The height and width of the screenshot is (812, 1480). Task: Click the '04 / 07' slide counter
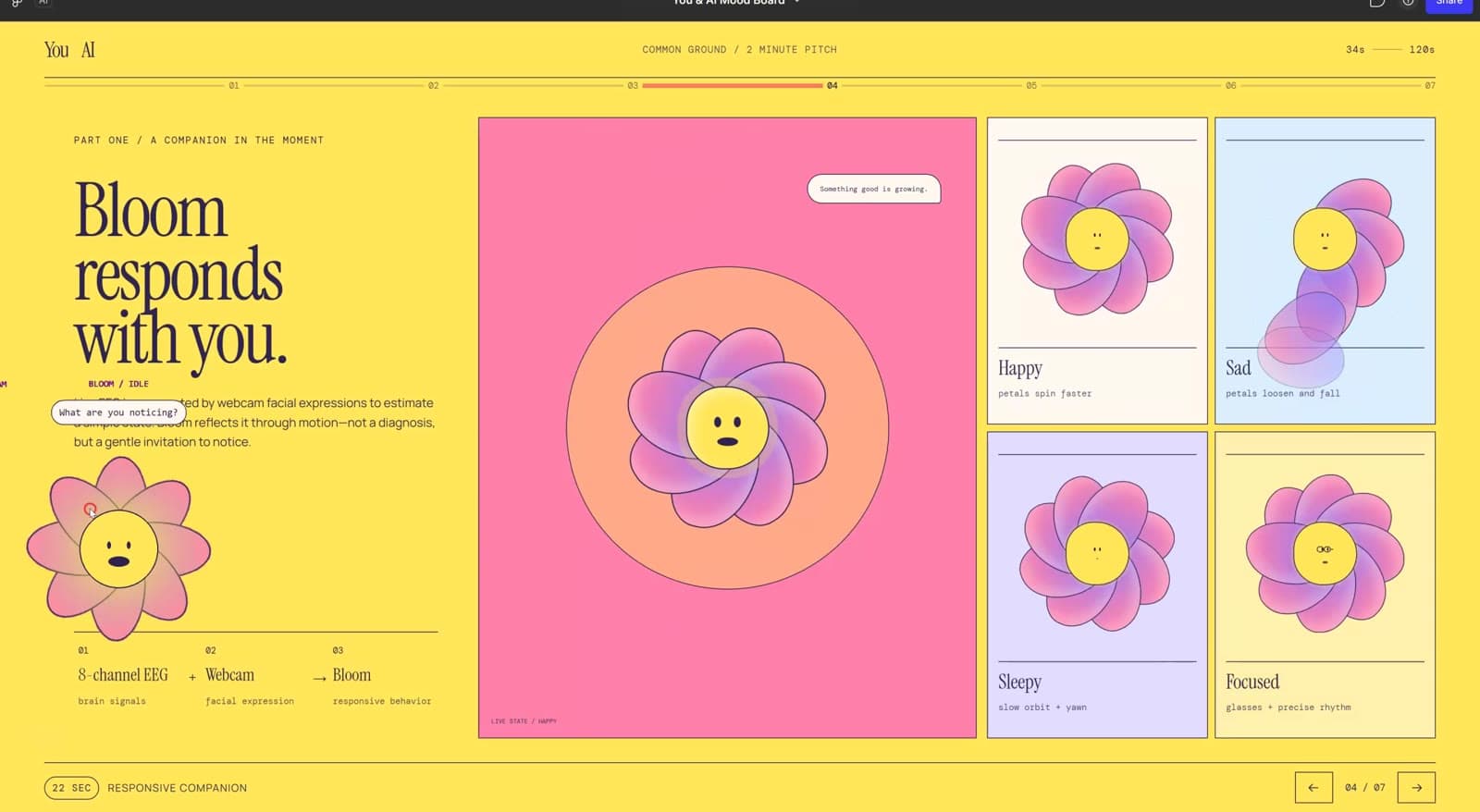pos(1365,788)
